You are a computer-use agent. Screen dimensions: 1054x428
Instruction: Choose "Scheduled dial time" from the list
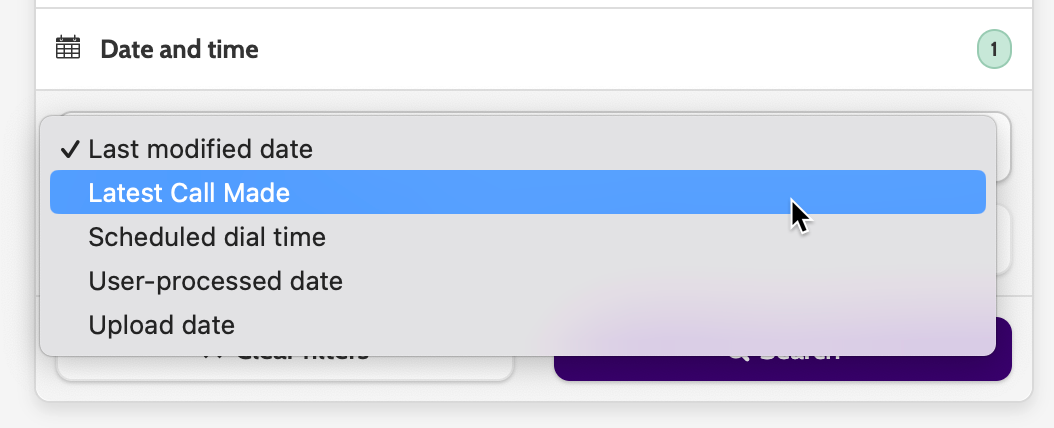[207, 237]
